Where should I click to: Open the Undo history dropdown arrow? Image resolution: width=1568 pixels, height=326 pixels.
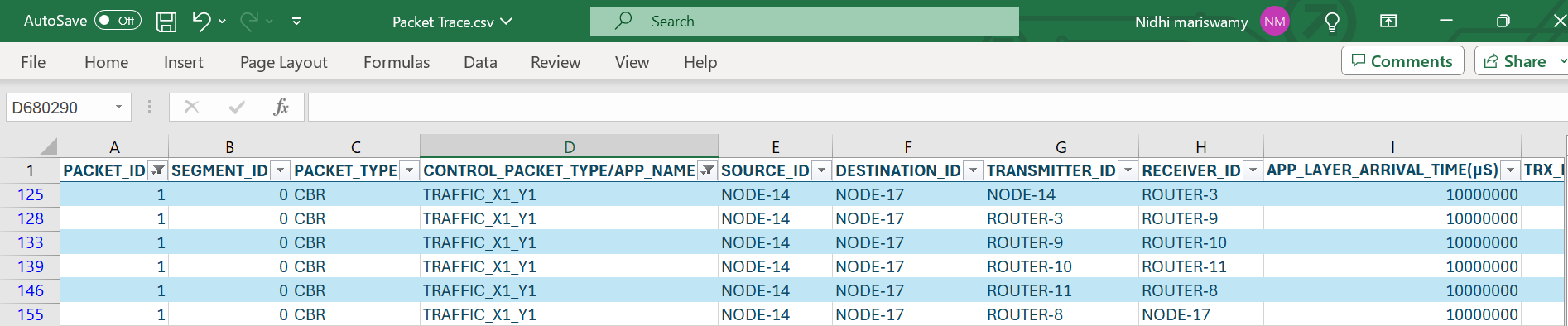(x=222, y=22)
